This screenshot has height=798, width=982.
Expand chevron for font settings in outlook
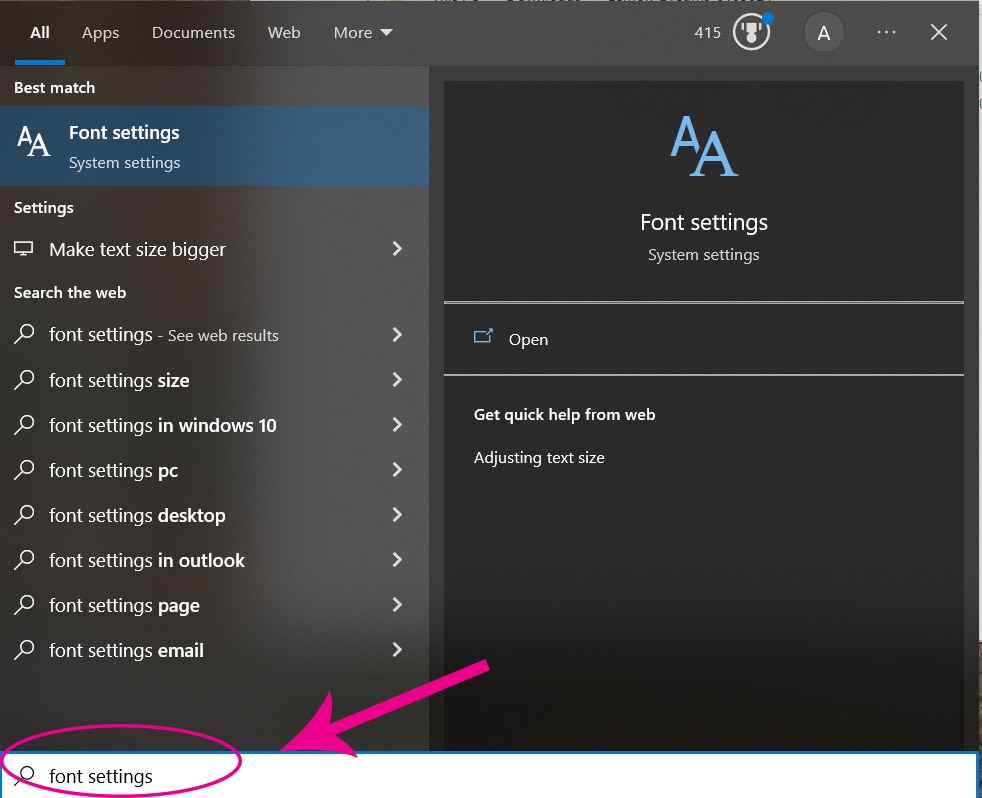[396, 560]
